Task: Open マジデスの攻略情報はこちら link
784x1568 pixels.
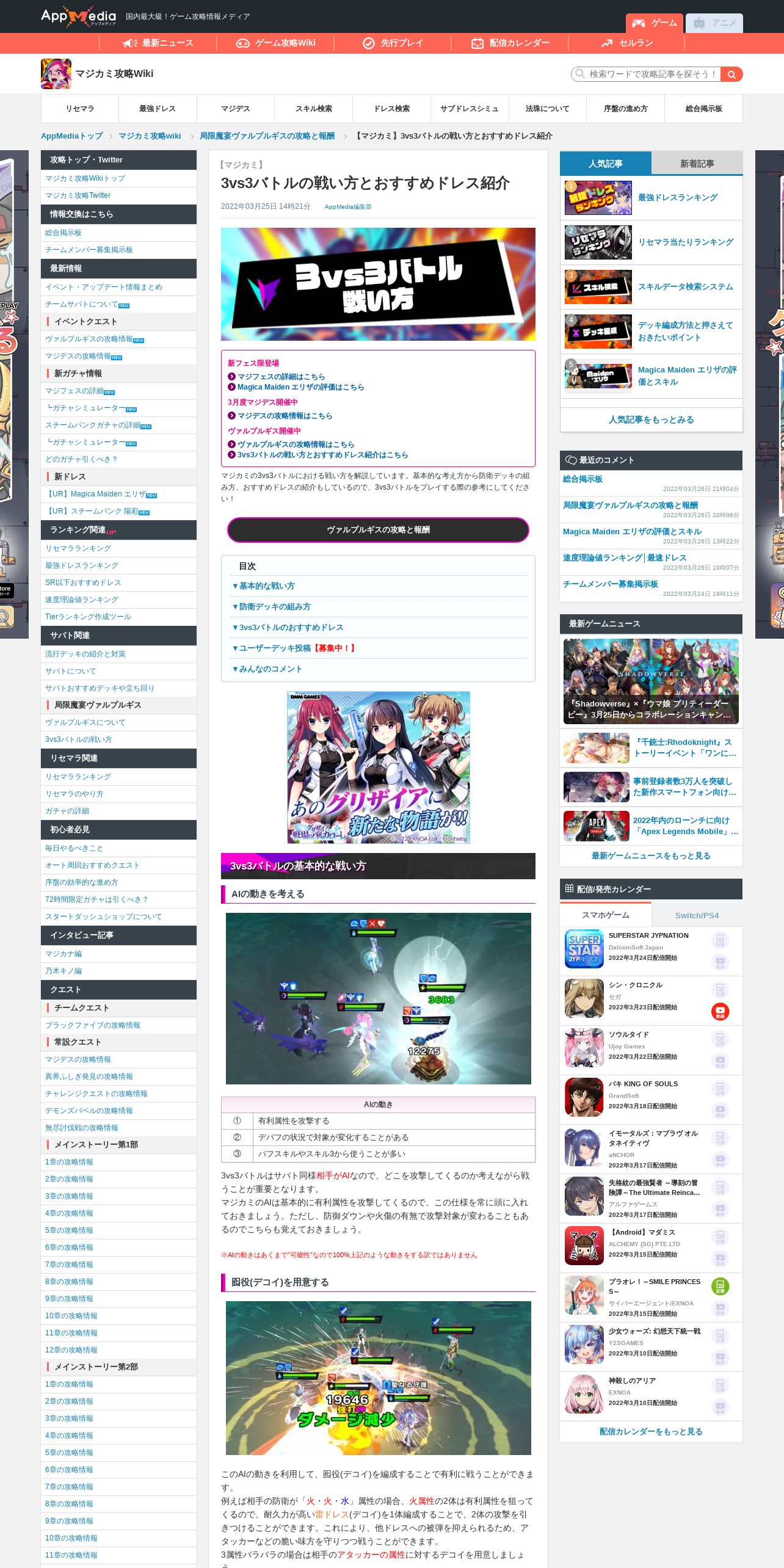Action: click(x=285, y=416)
